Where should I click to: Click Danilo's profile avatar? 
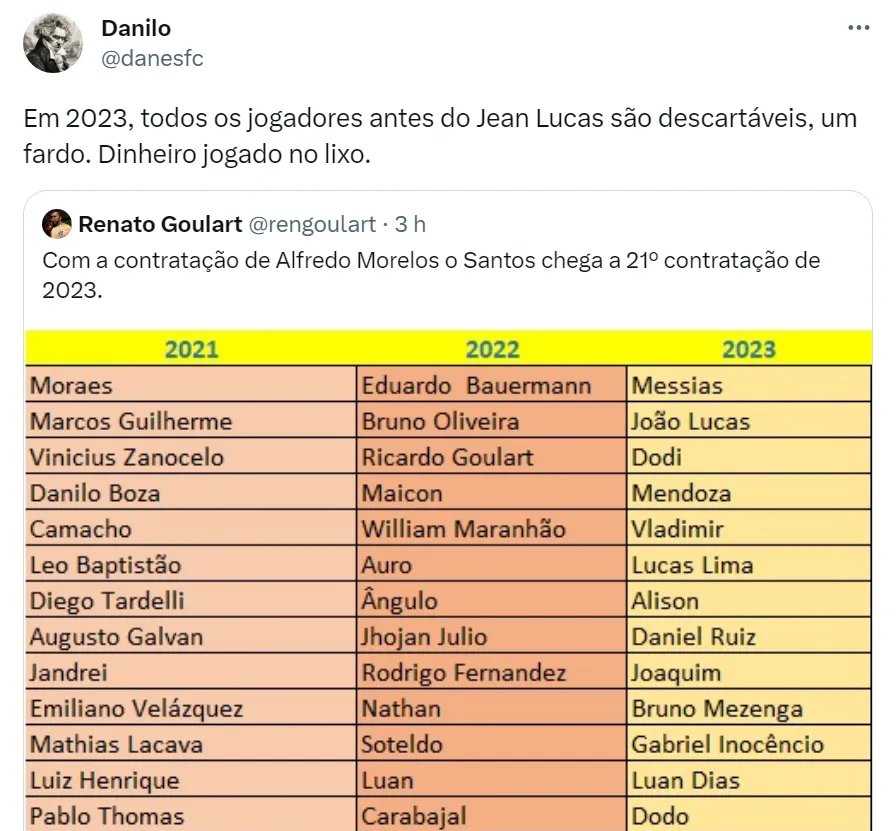pos(52,45)
